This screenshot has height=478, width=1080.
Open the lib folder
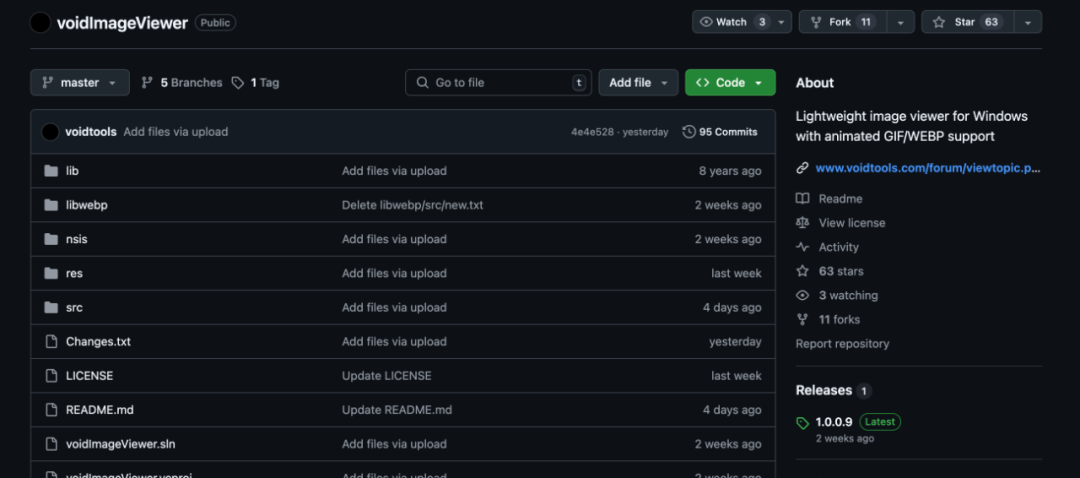coord(72,171)
